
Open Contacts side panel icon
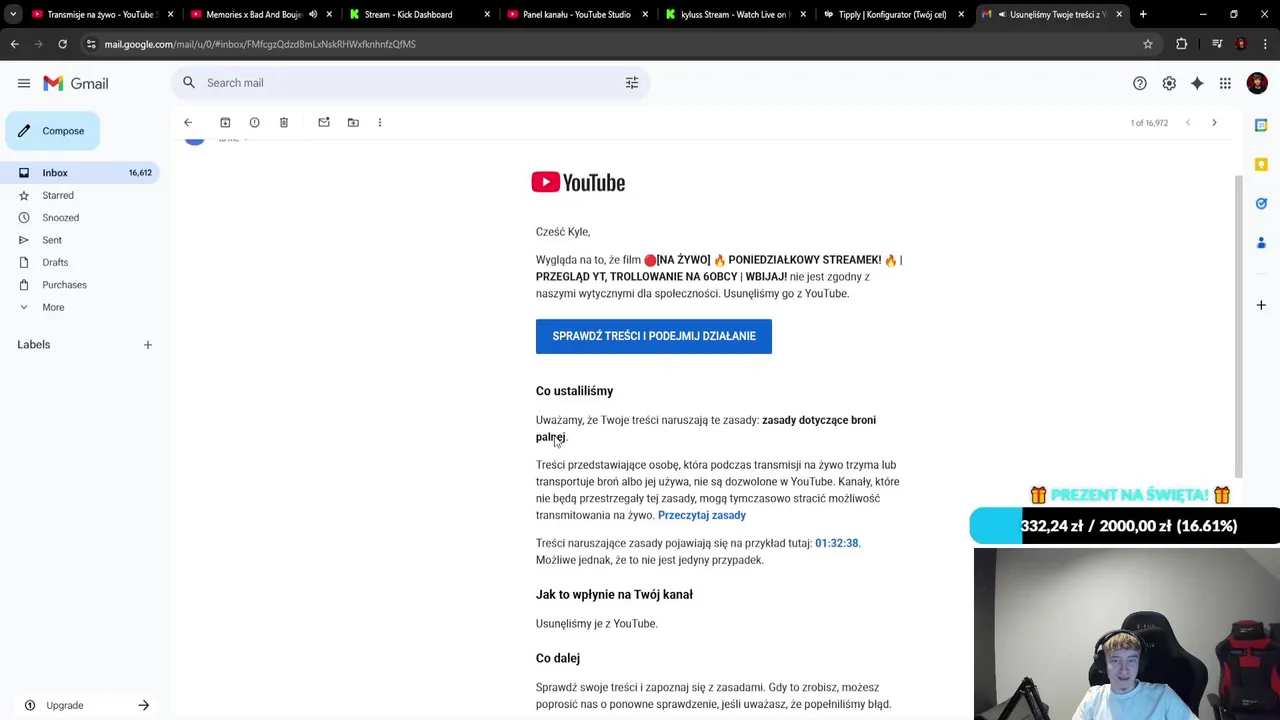(x=1261, y=242)
